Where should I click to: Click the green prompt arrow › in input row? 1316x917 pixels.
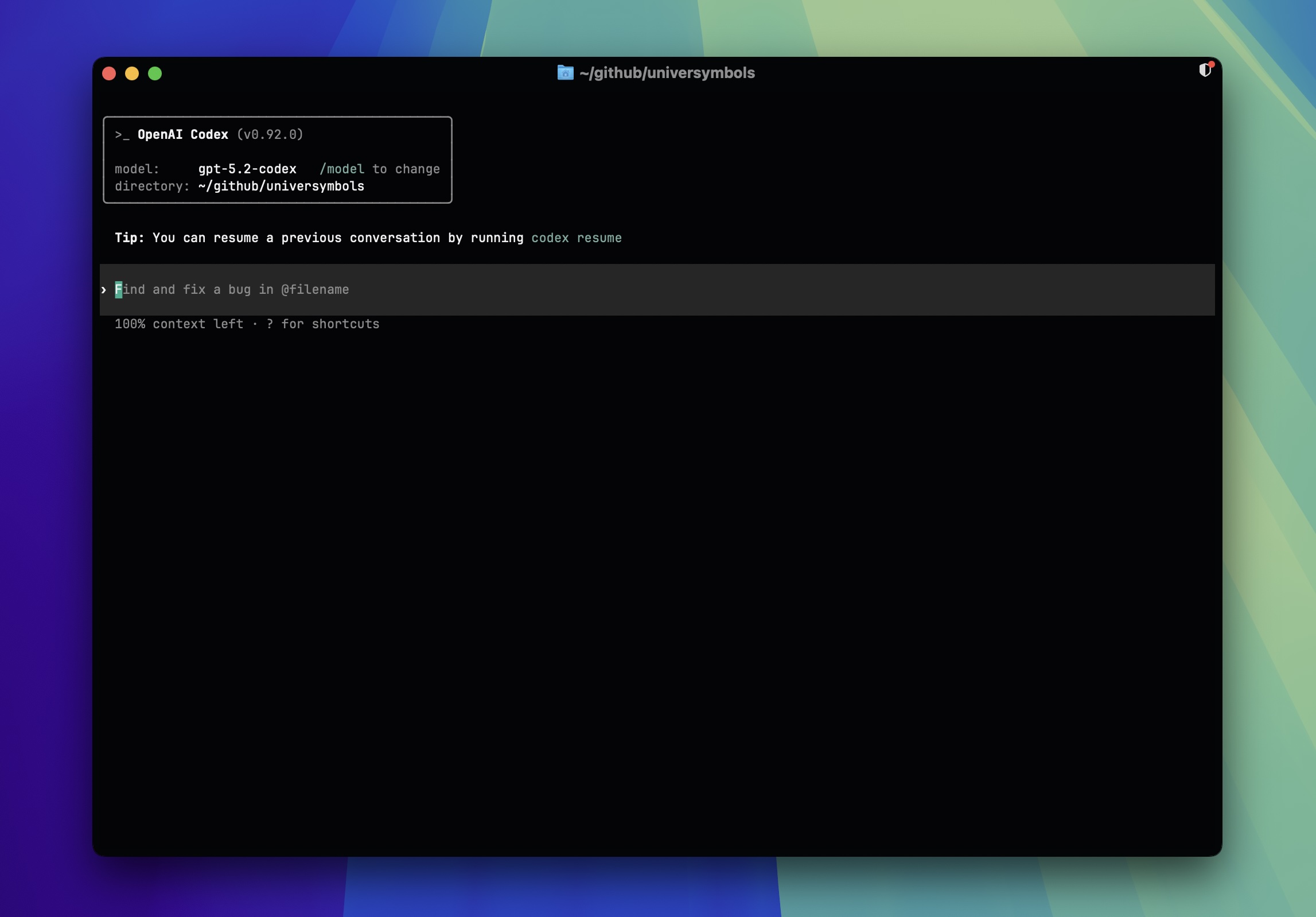click(104, 290)
